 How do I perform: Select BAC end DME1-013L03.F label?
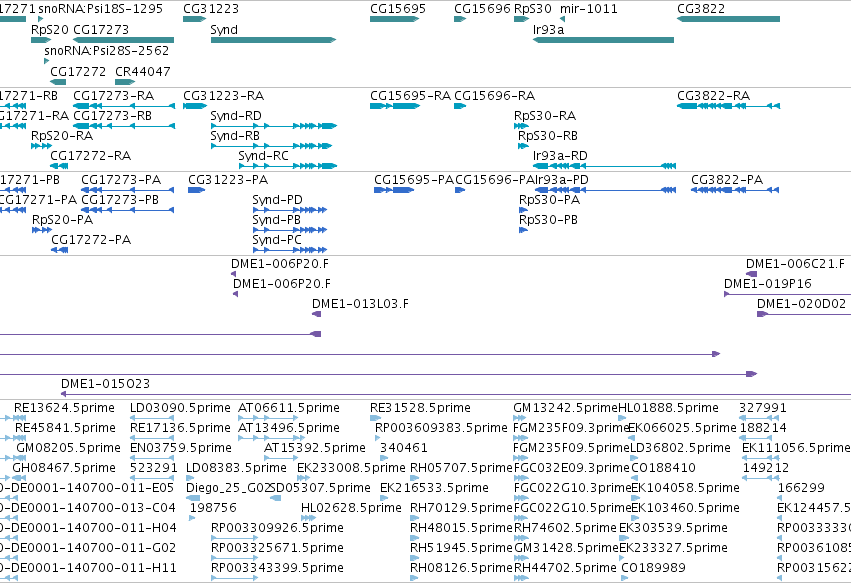coord(360,304)
